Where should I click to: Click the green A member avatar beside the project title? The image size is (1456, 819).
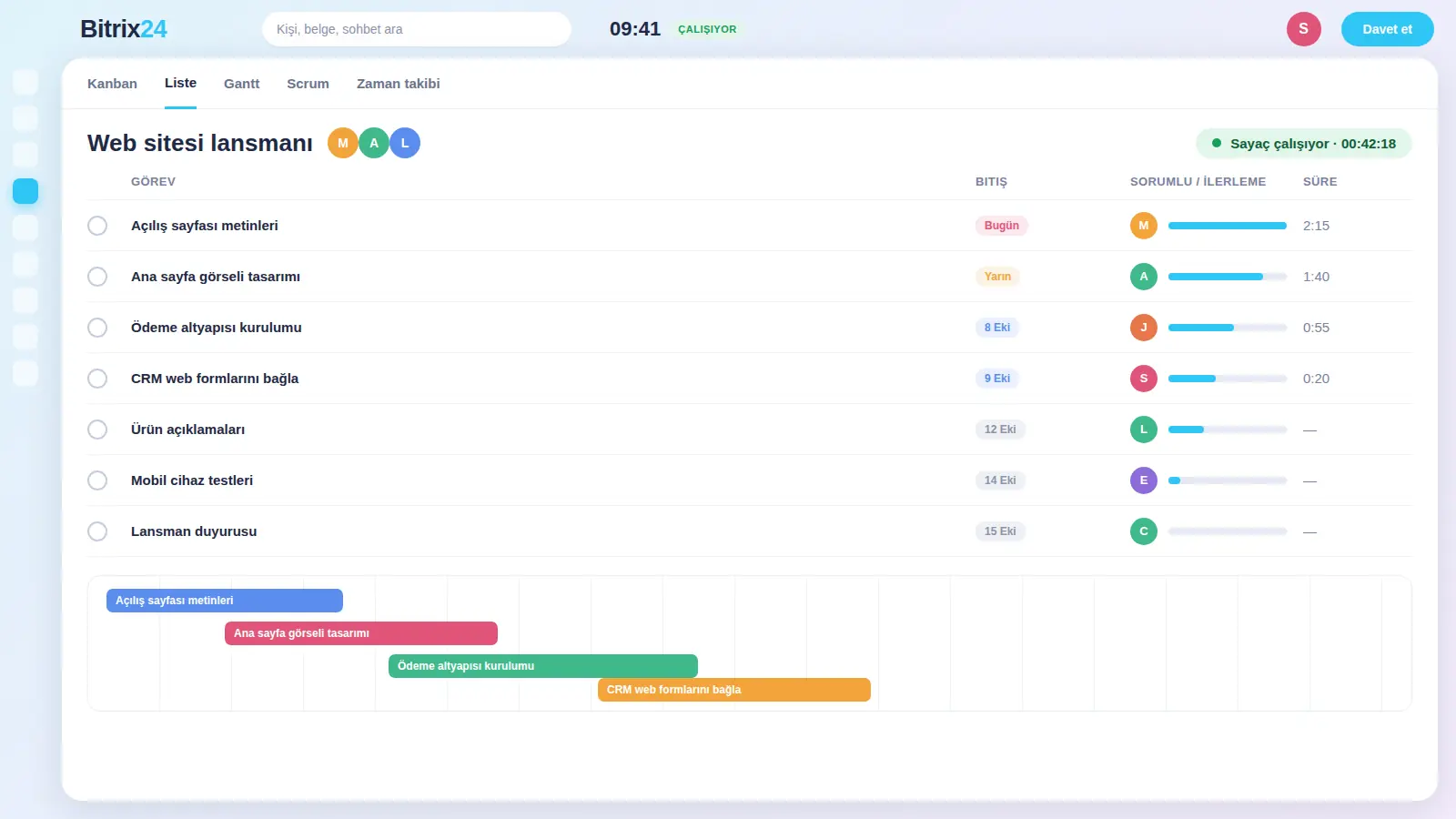(x=374, y=143)
